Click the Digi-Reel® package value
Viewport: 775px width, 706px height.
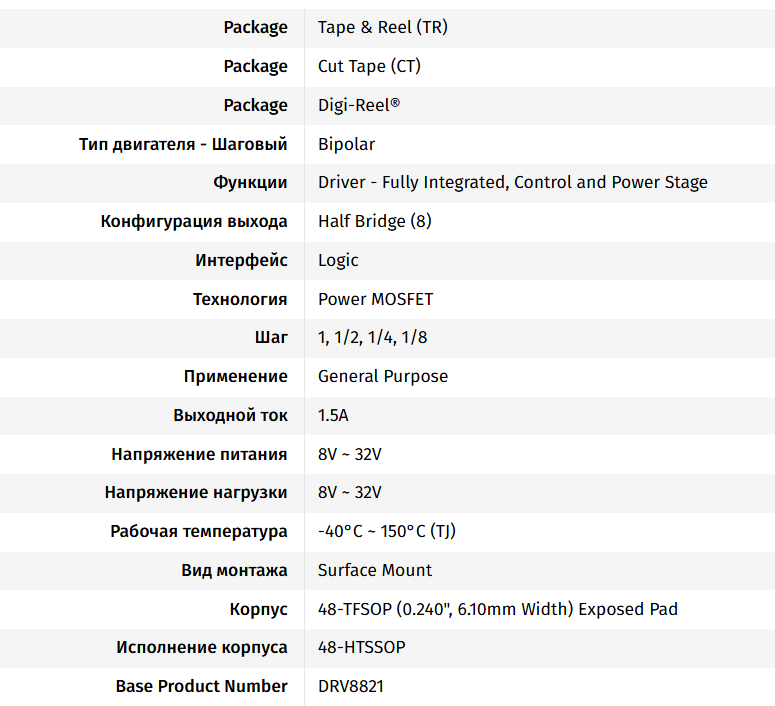(359, 105)
